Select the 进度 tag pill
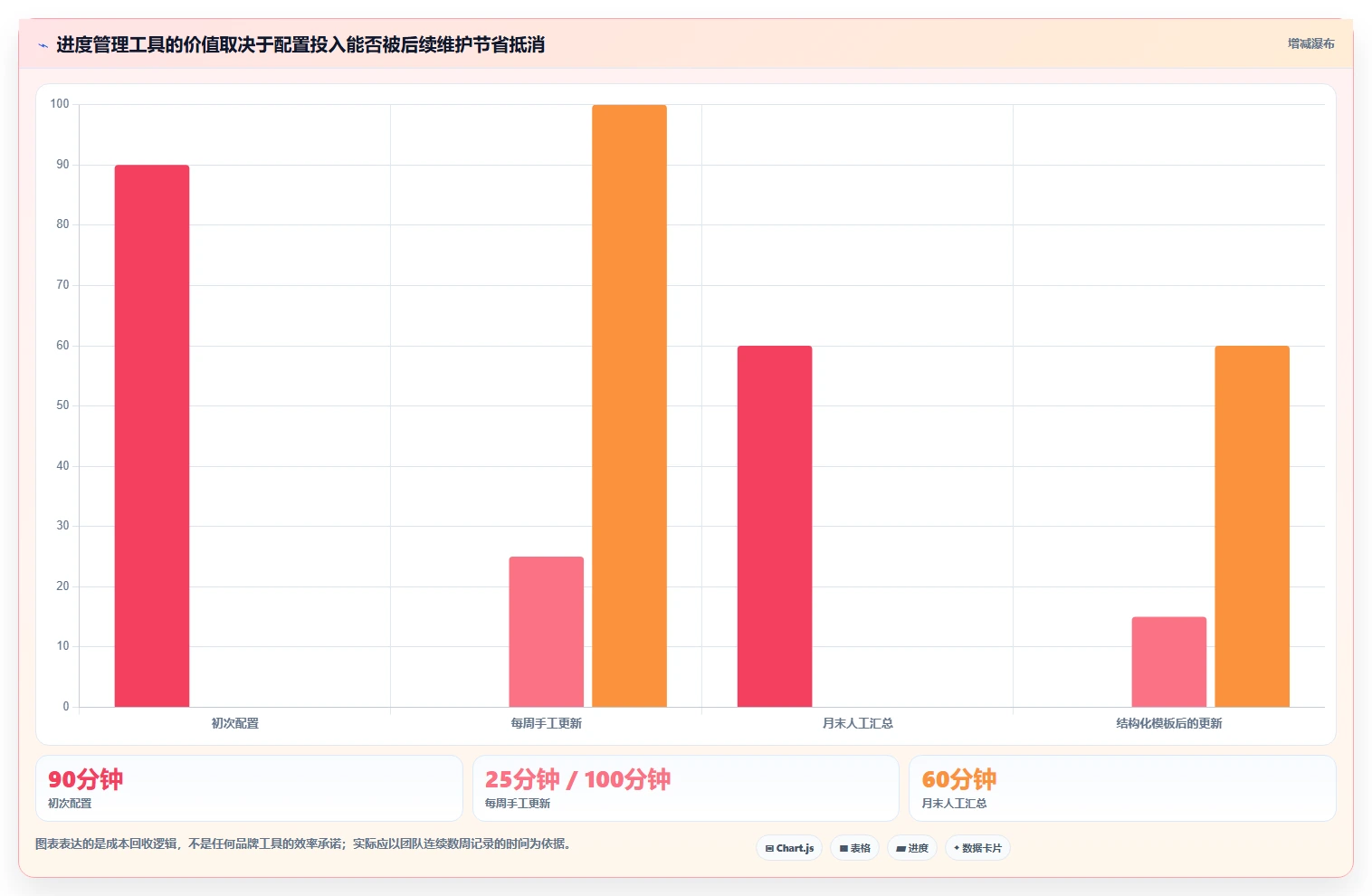This screenshot has height=896, width=1372. tap(912, 848)
